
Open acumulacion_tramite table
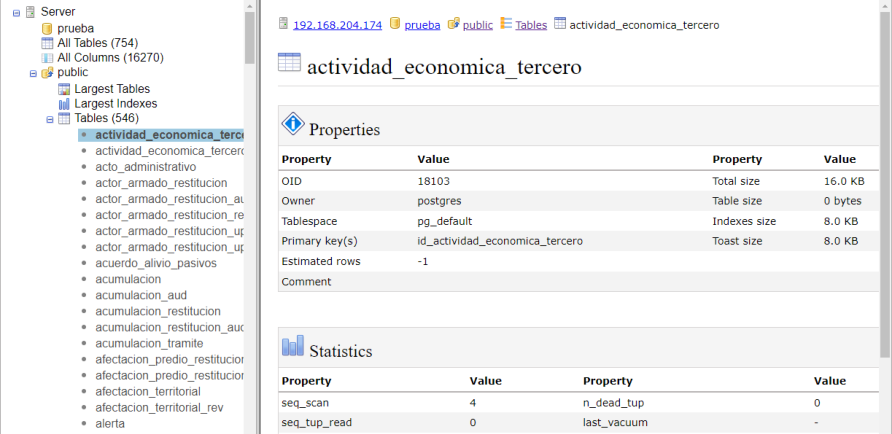coord(149,343)
